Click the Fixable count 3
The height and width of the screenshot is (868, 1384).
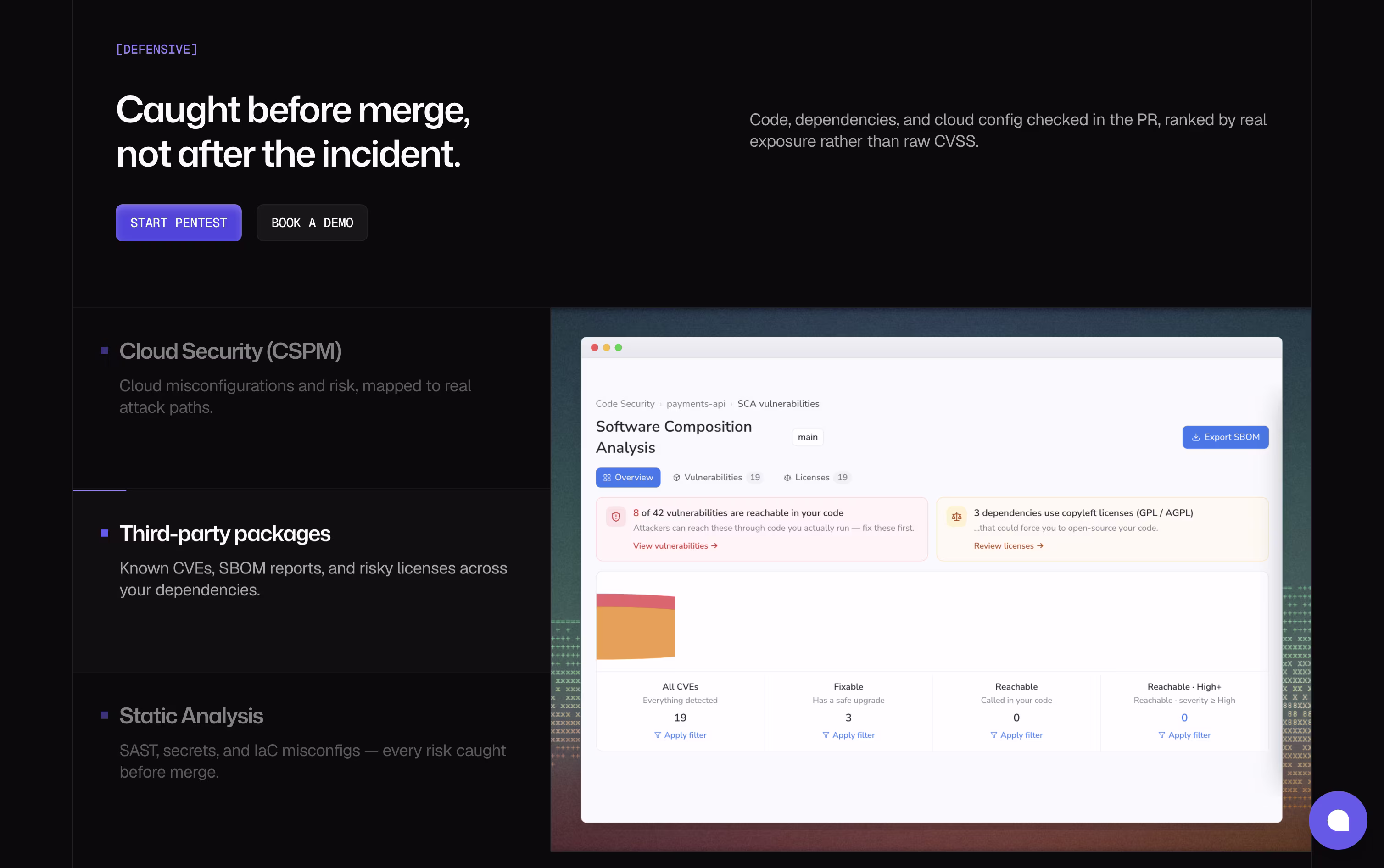point(848,718)
